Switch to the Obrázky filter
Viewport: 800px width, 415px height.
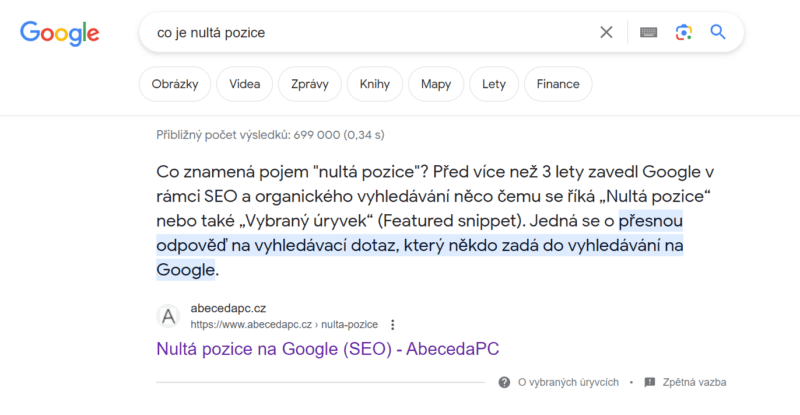coord(175,84)
